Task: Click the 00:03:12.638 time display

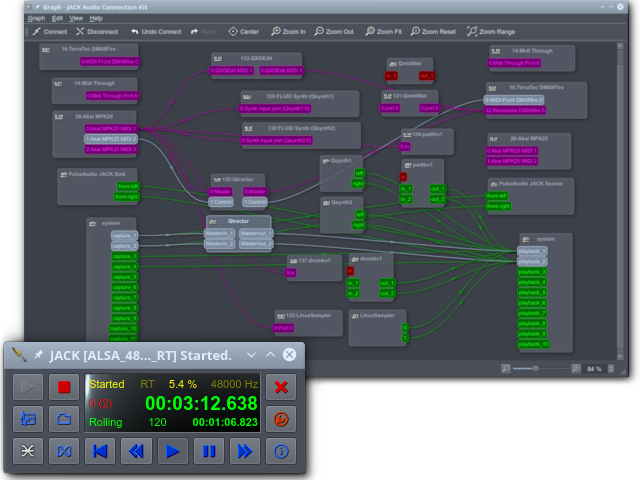Action: tap(201, 403)
